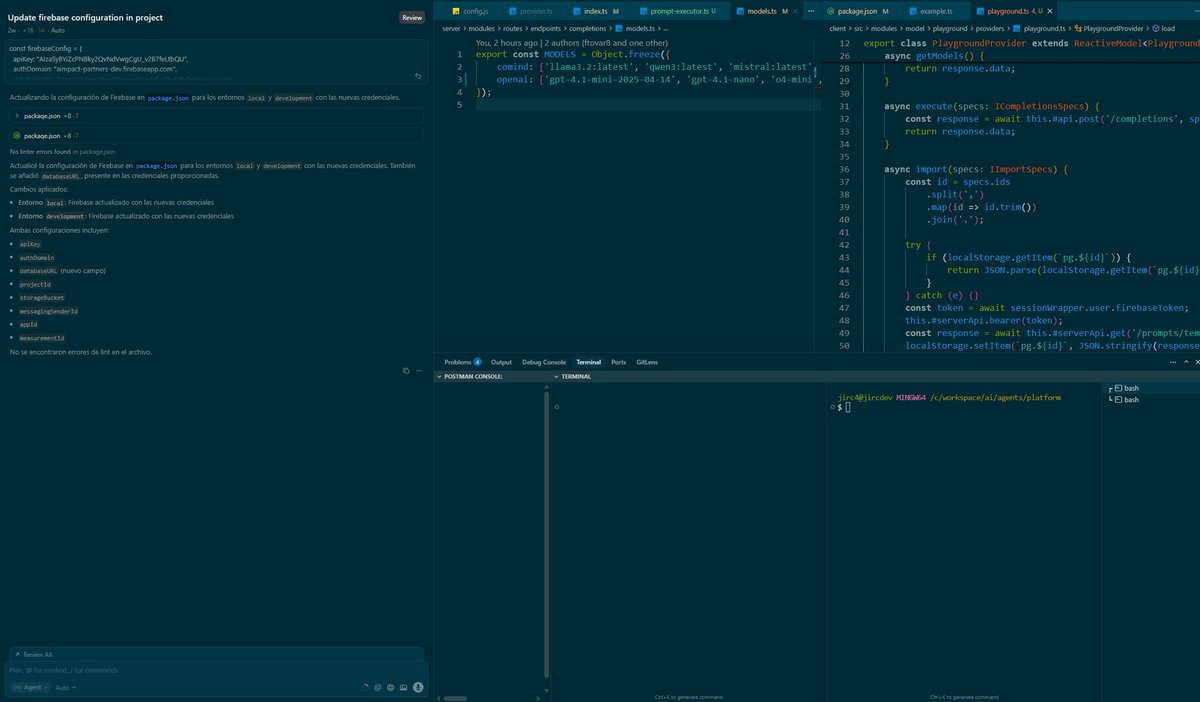Open more actions ellipsis of left editor group
The width and height of the screenshot is (1200, 702).
click(x=813, y=10)
